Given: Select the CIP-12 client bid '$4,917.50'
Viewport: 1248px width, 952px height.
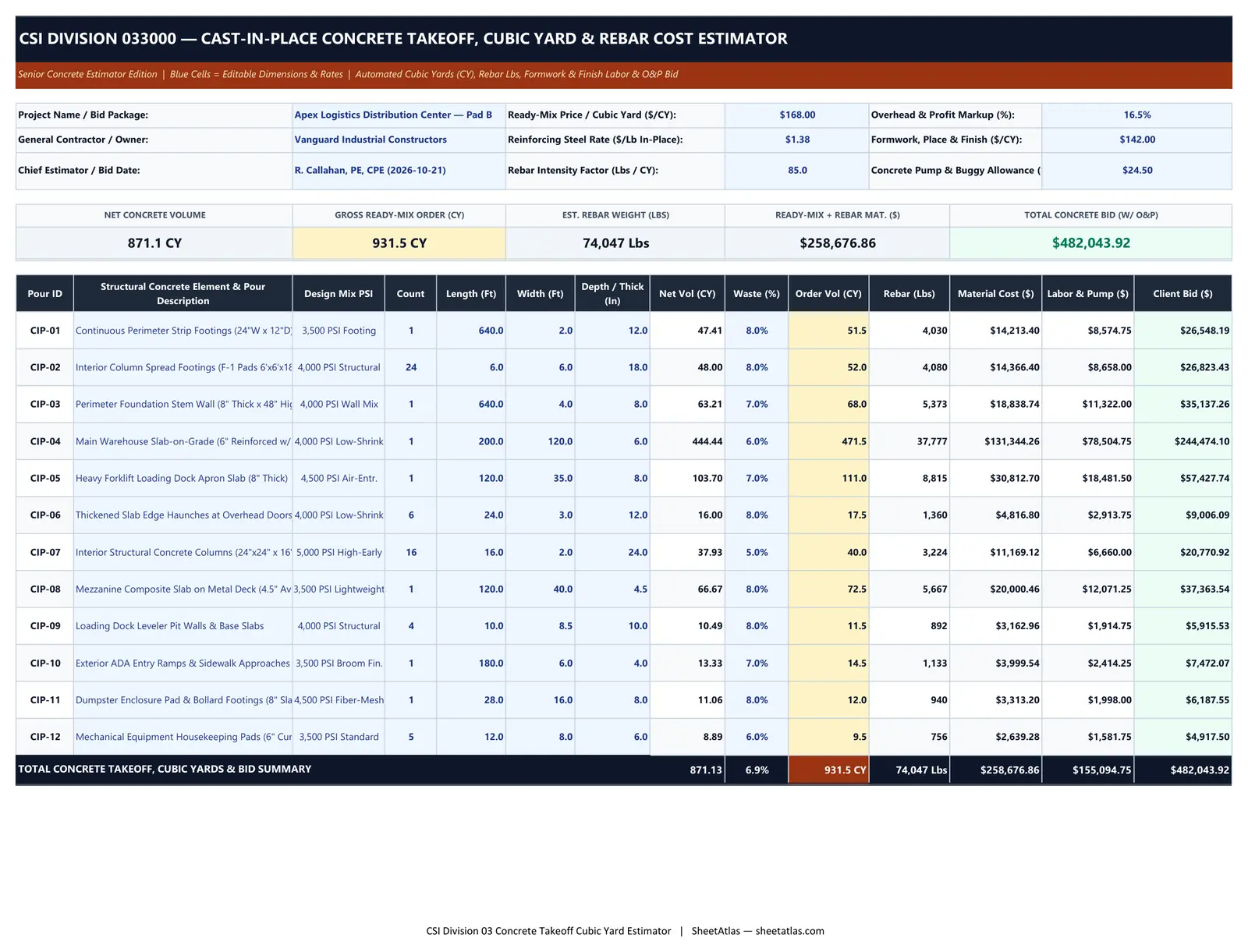Looking at the screenshot, I should pos(1182,736).
